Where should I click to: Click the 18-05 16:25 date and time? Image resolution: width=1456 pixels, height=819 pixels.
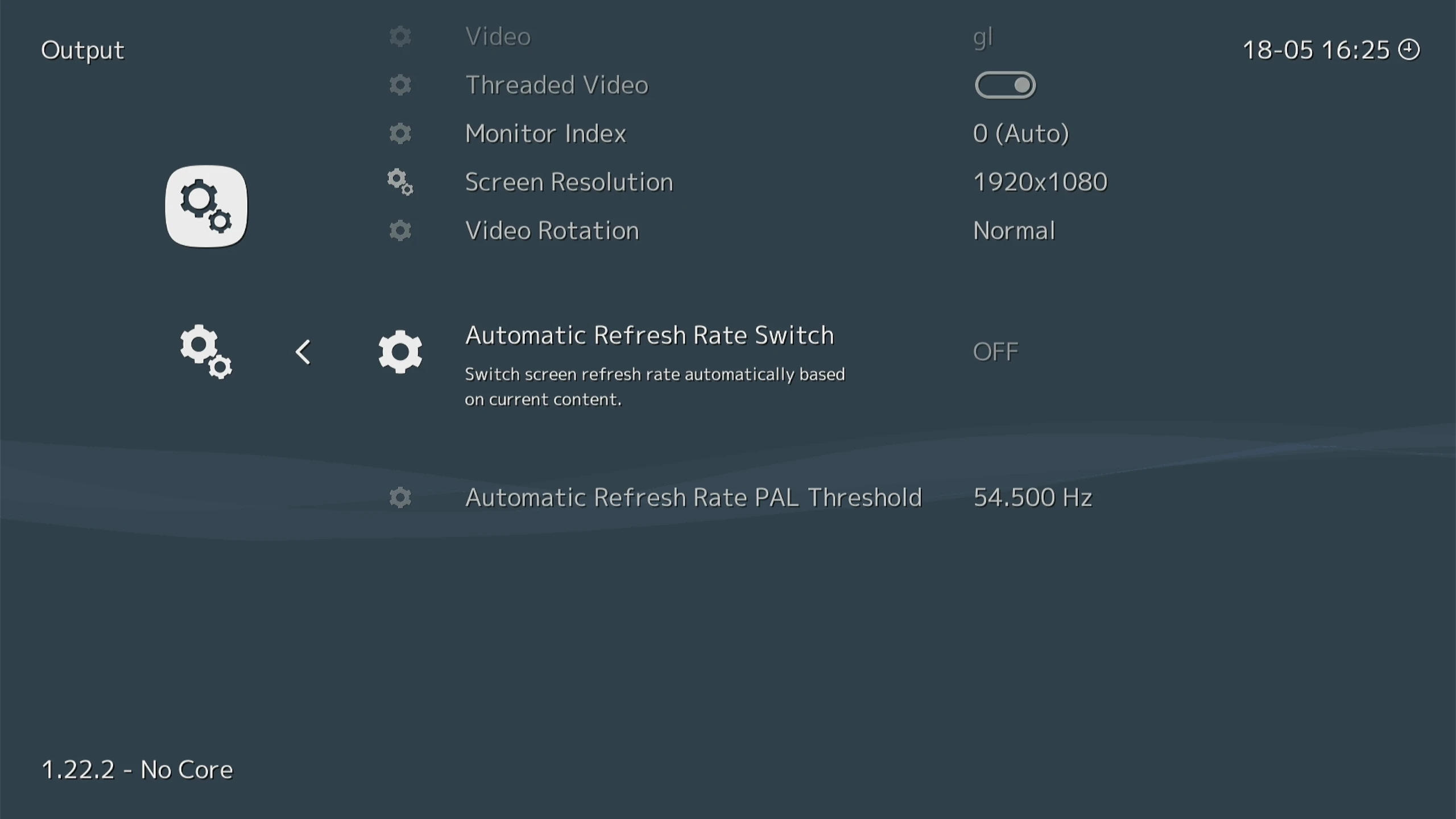coord(1316,50)
